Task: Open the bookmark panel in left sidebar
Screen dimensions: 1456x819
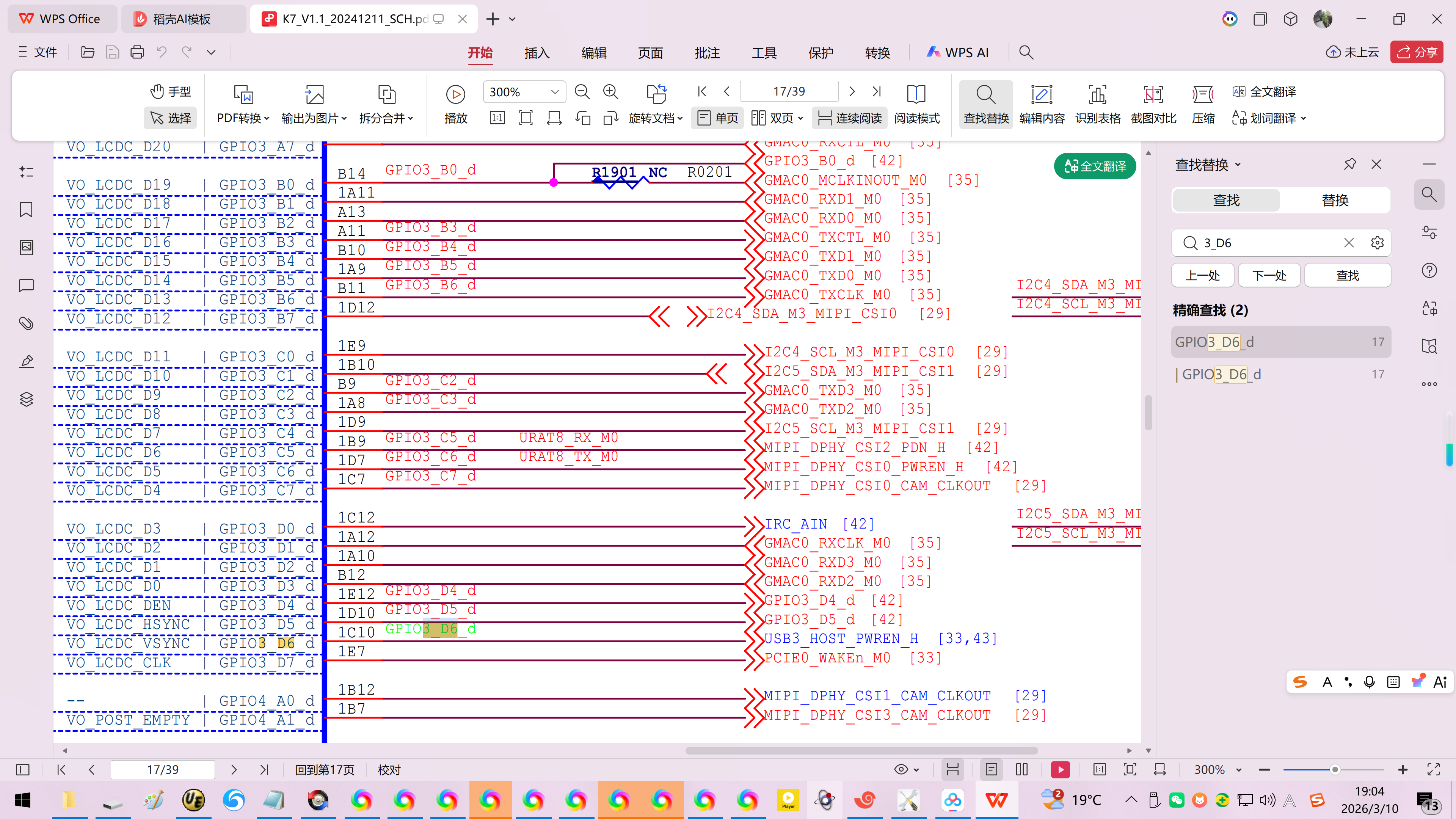Action: (x=26, y=210)
